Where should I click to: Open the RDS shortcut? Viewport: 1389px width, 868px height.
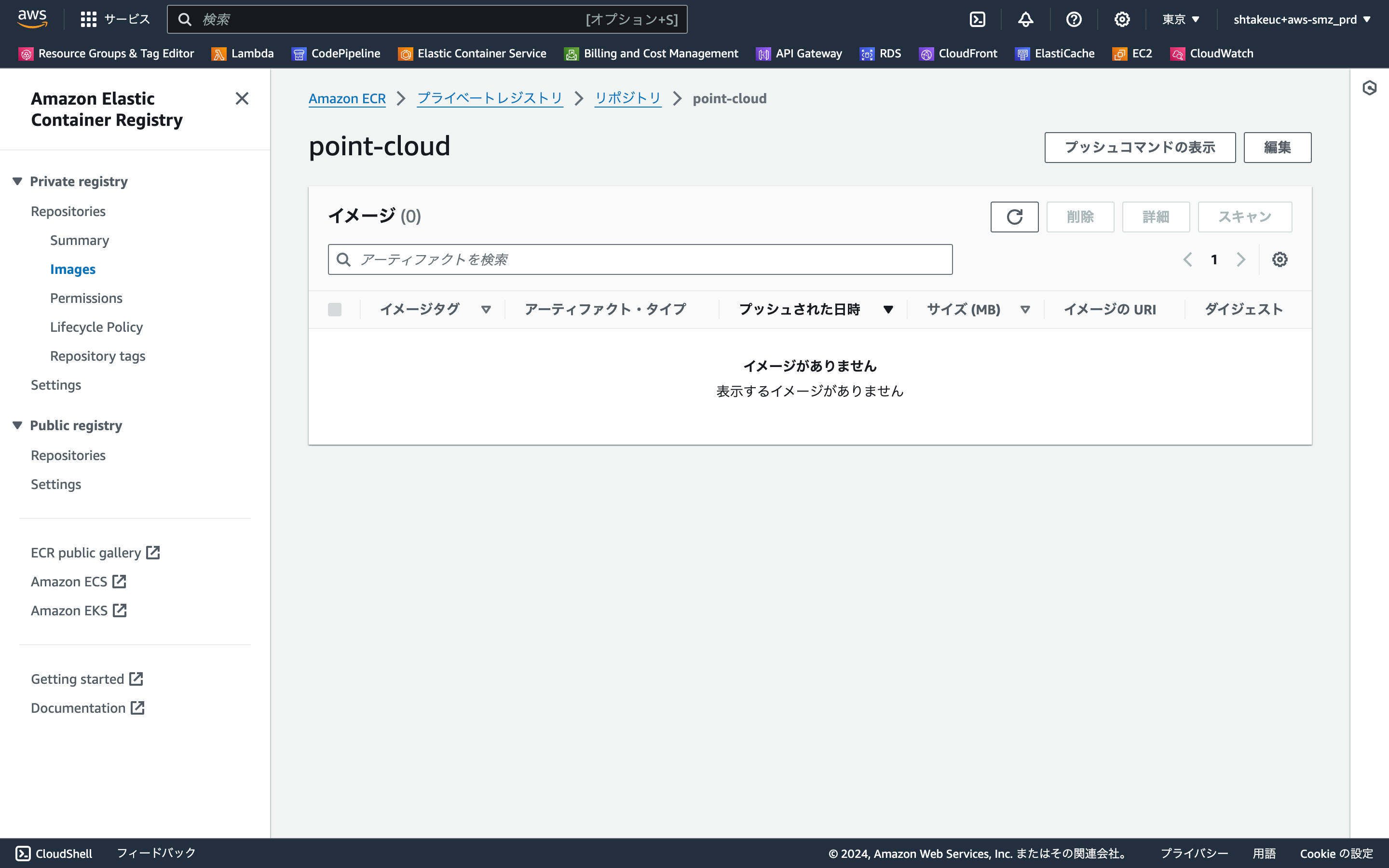(881, 54)
